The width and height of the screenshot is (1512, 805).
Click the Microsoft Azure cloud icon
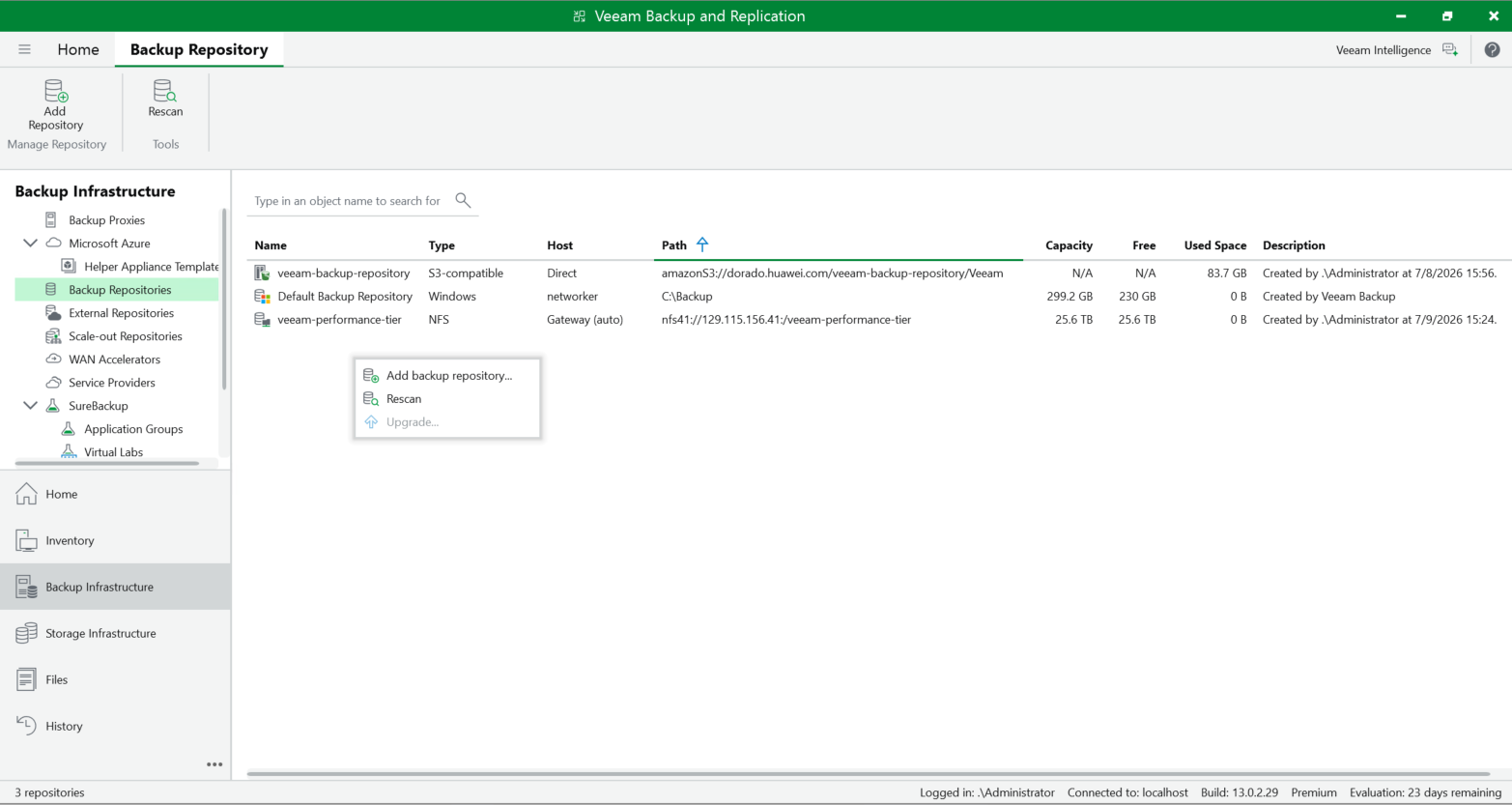point(54,244)
